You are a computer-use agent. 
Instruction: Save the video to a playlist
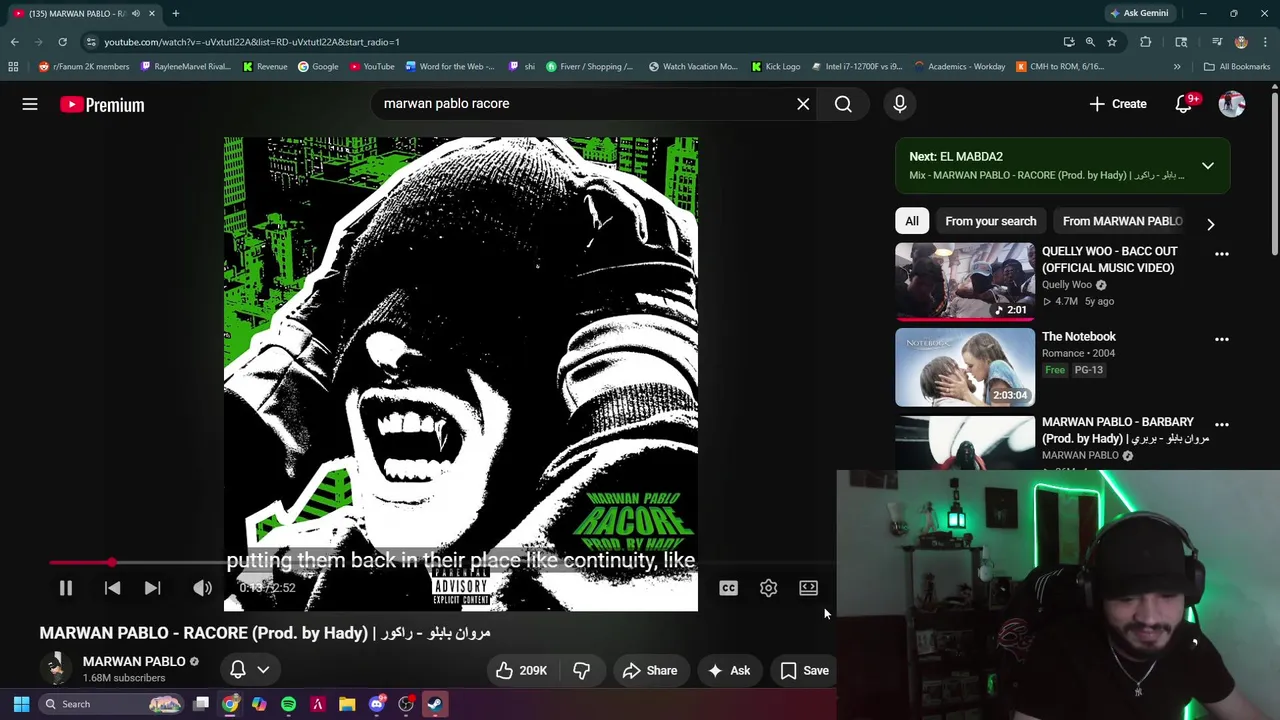804,671
